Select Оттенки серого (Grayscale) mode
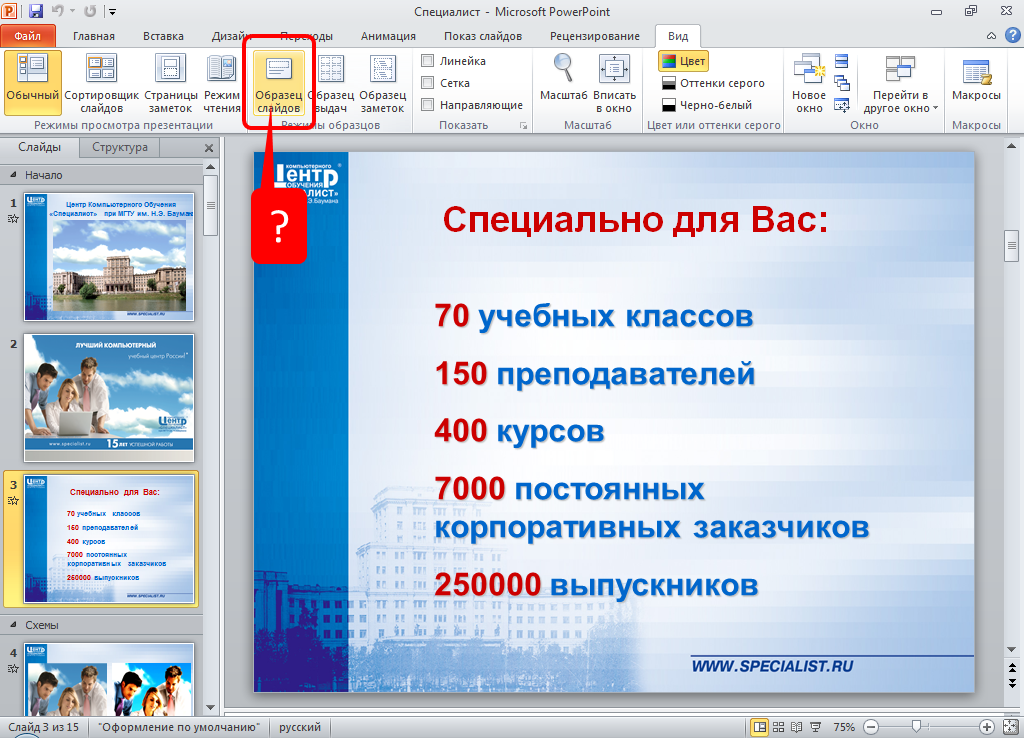1024x738 pixels. point(712,83)
